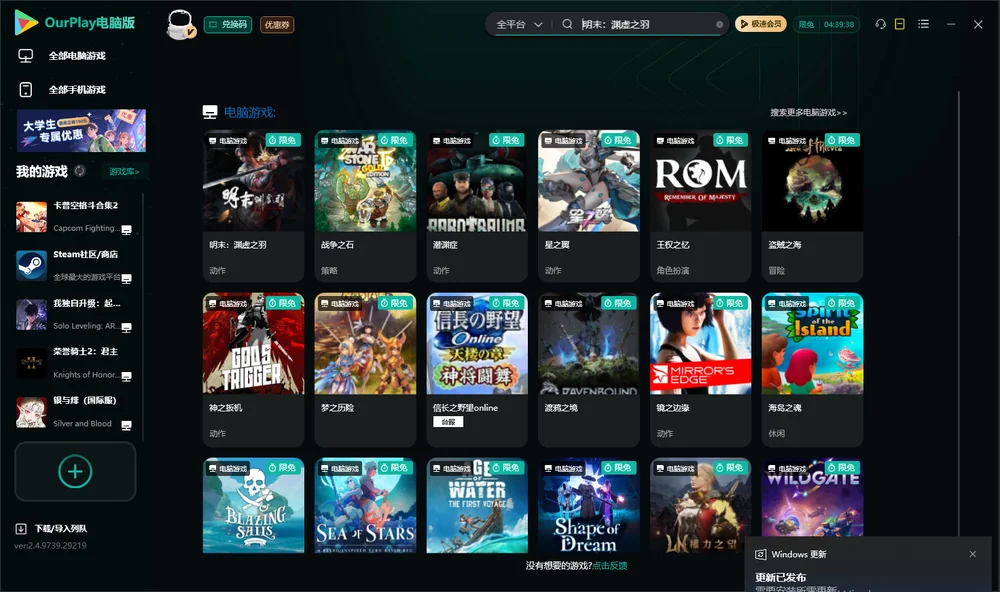This screenshot has width=1000, height=592.
Task: Click the 银与绯 (国际服) game icon
Action: point(31,412)
